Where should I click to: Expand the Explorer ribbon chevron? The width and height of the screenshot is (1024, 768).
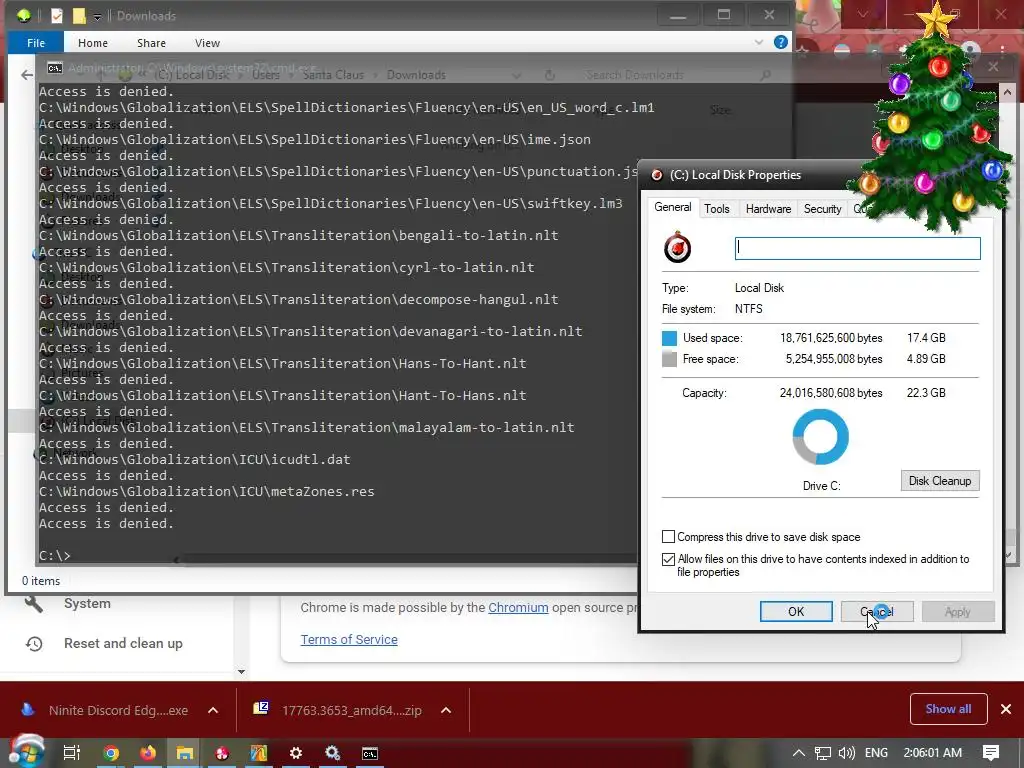[x=759, y=42]
